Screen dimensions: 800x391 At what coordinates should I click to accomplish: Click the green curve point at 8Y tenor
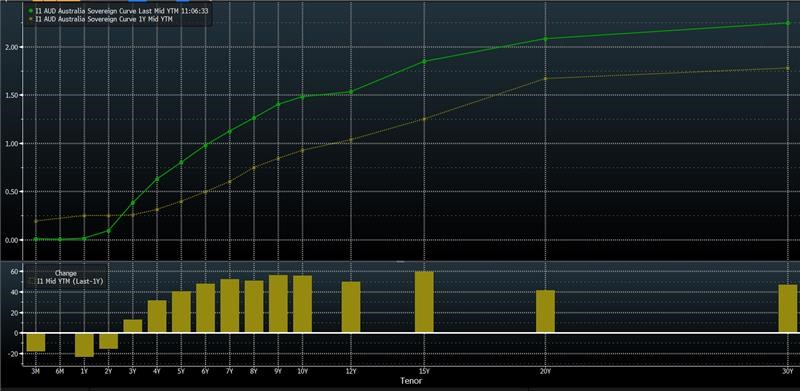click(254, 118)
